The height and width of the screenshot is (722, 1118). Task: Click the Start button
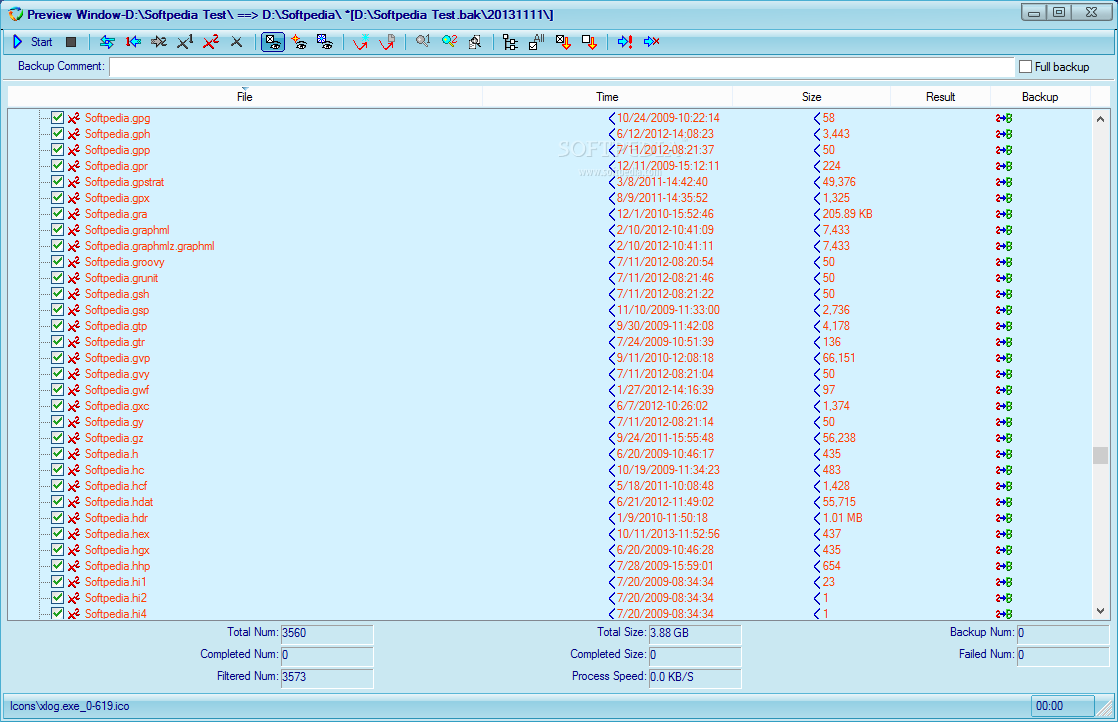point(32,42)
